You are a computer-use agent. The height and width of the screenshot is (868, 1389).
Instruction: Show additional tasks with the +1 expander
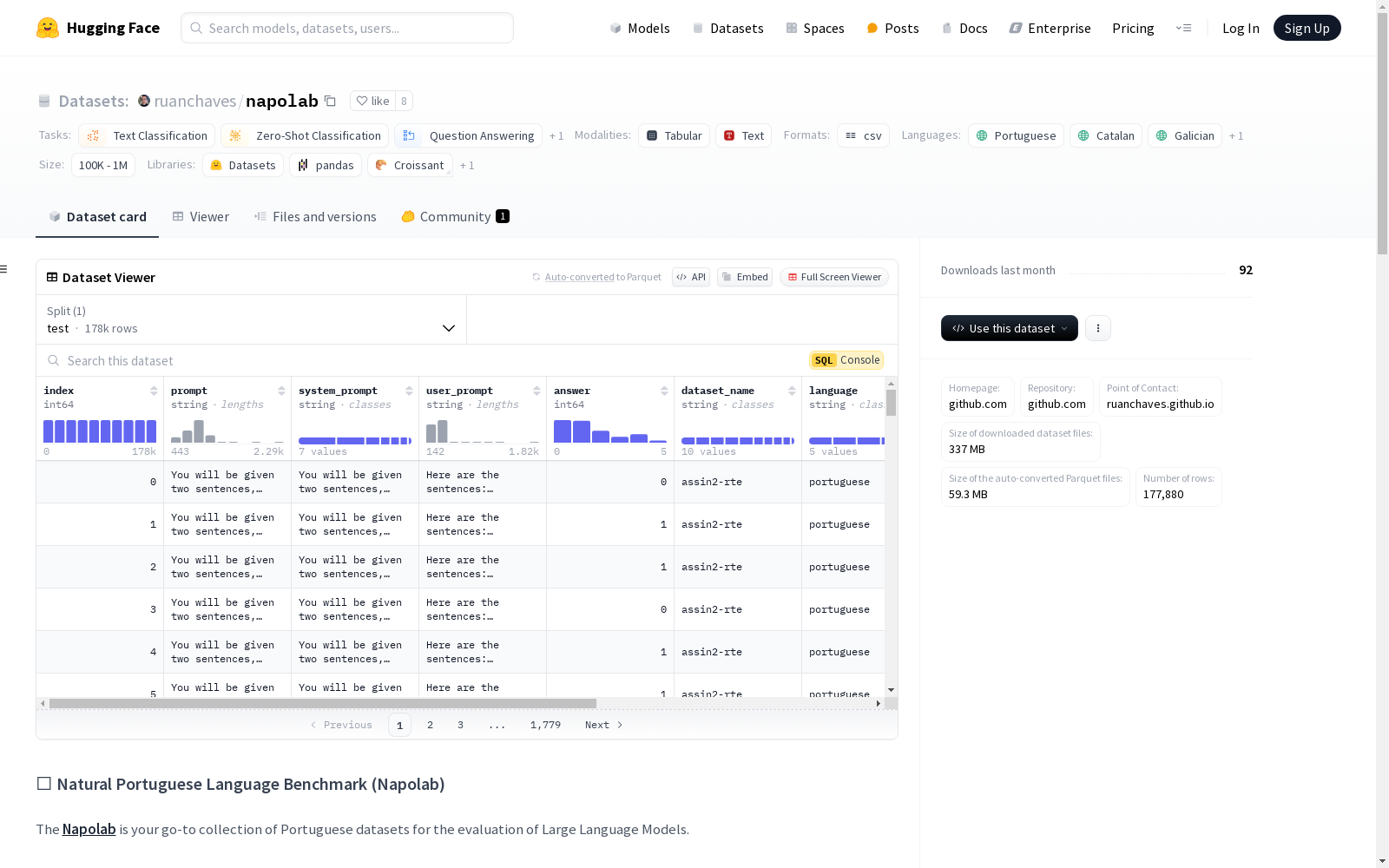(556, 136)
